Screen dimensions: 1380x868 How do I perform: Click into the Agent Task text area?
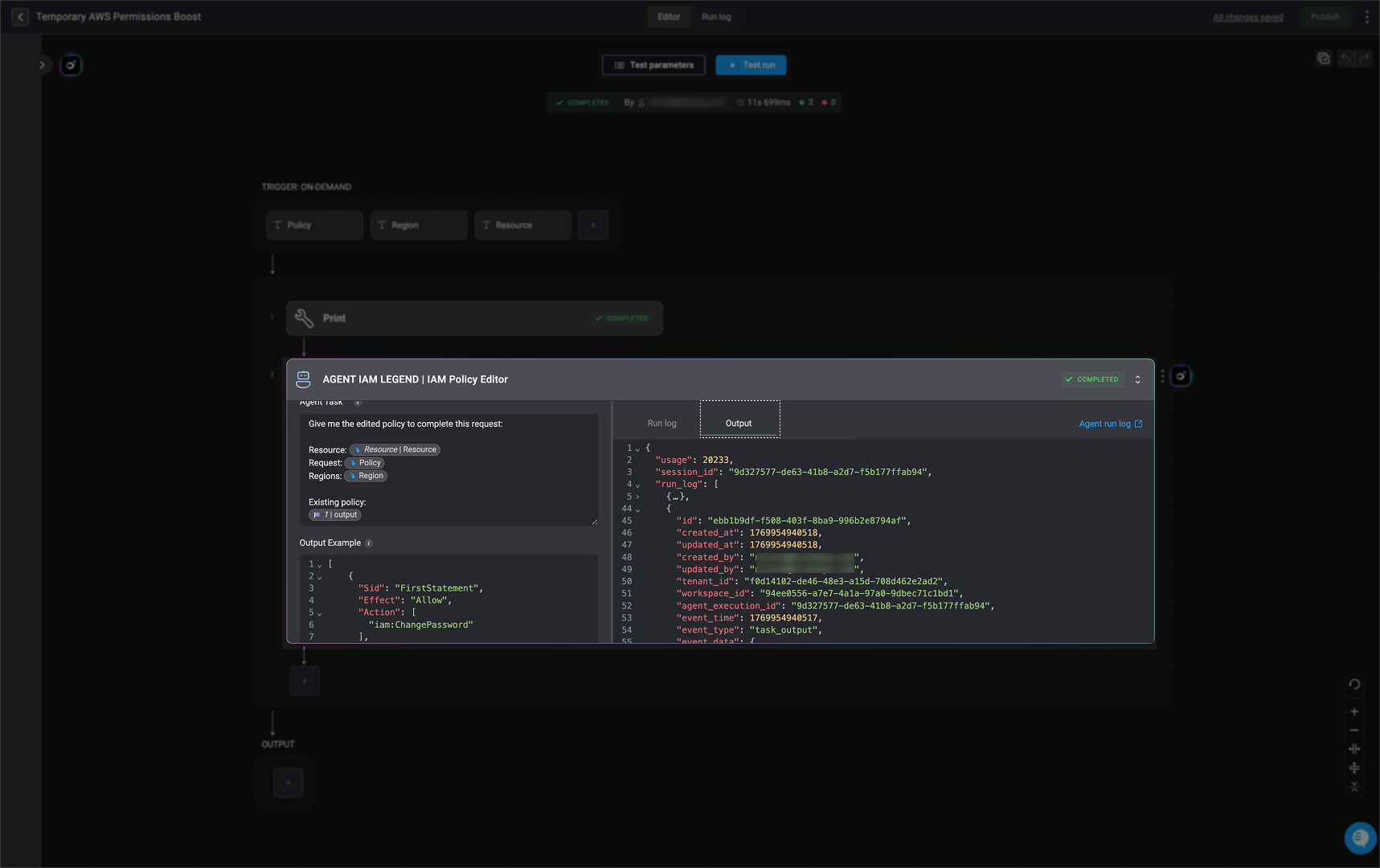tap(448, 469)
